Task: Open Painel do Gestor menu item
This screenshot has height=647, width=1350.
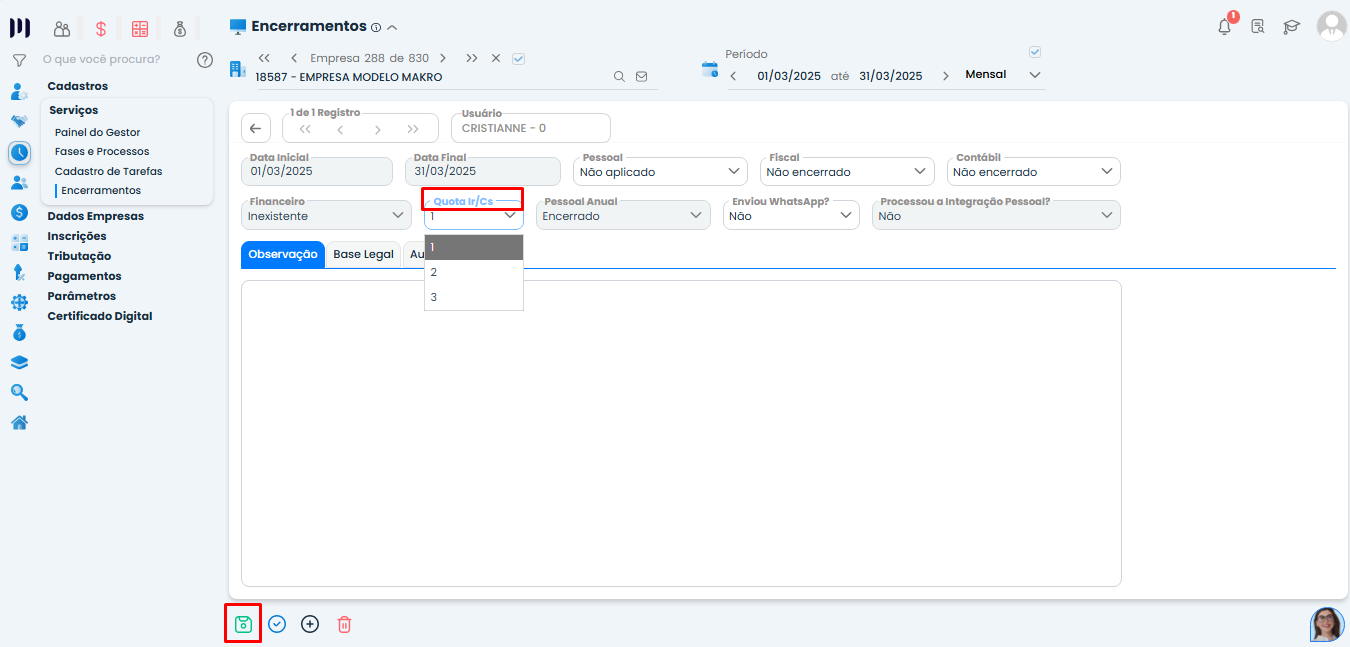Action: 97,132
